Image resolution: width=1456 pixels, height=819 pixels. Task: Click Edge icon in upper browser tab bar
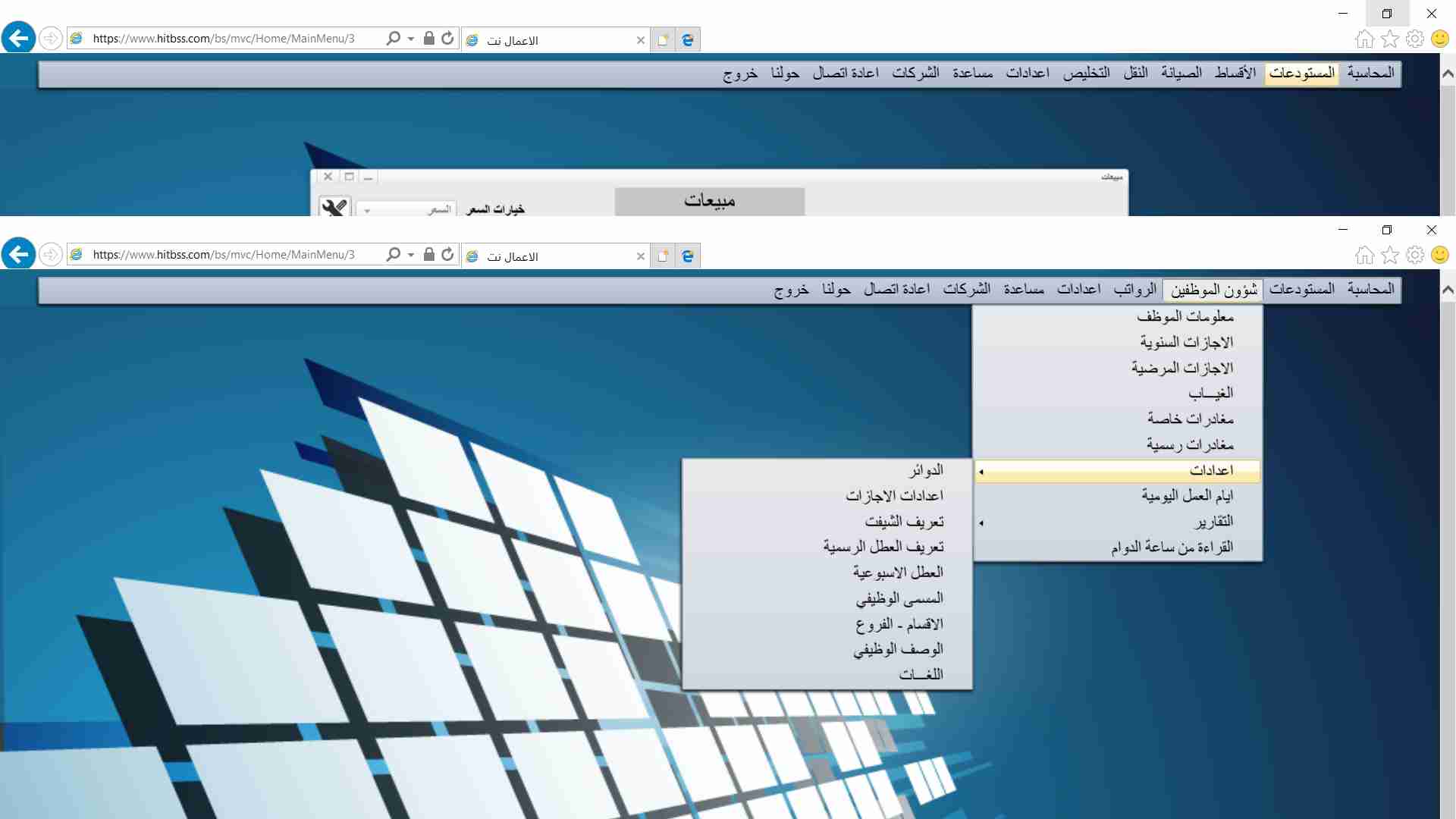(688, 40)
